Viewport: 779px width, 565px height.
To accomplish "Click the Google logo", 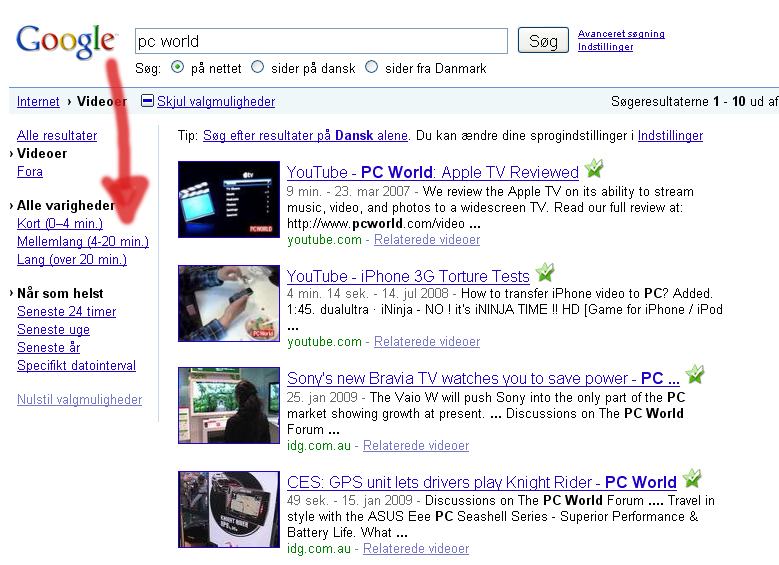I will pos(65,40).
